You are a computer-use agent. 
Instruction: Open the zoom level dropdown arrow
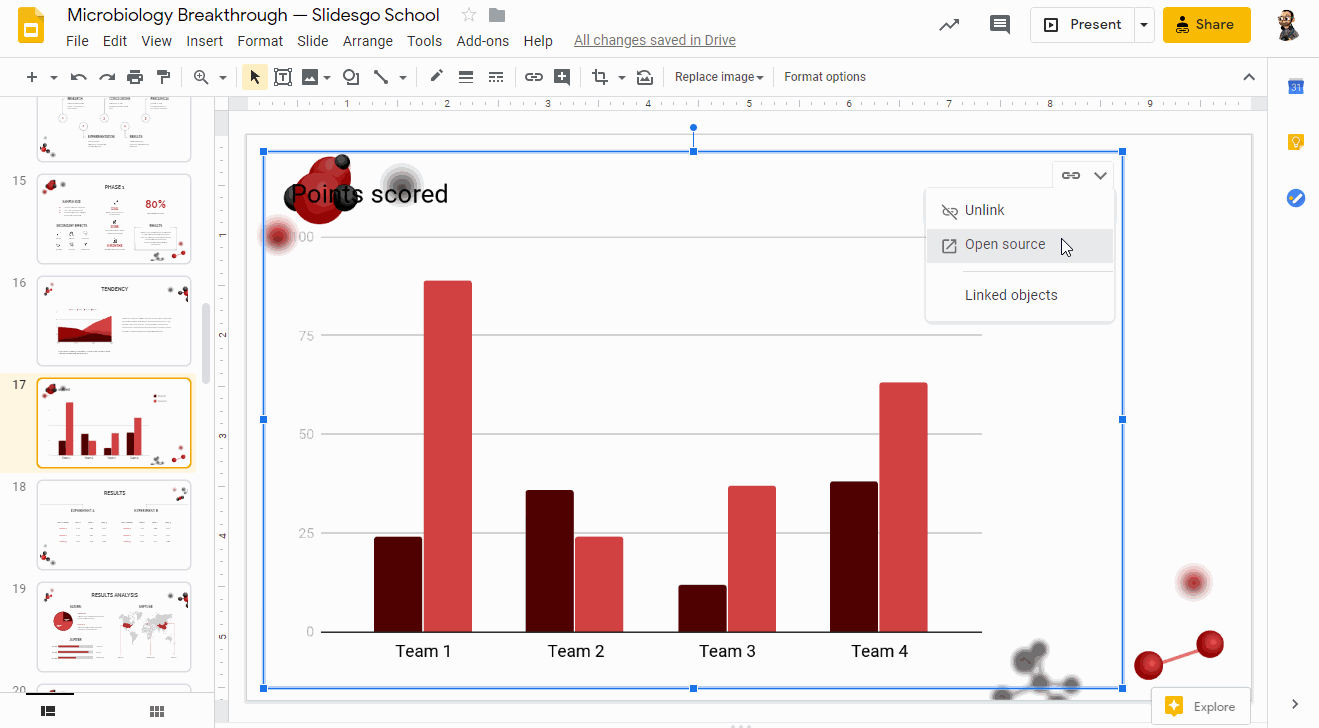[222, 77]
